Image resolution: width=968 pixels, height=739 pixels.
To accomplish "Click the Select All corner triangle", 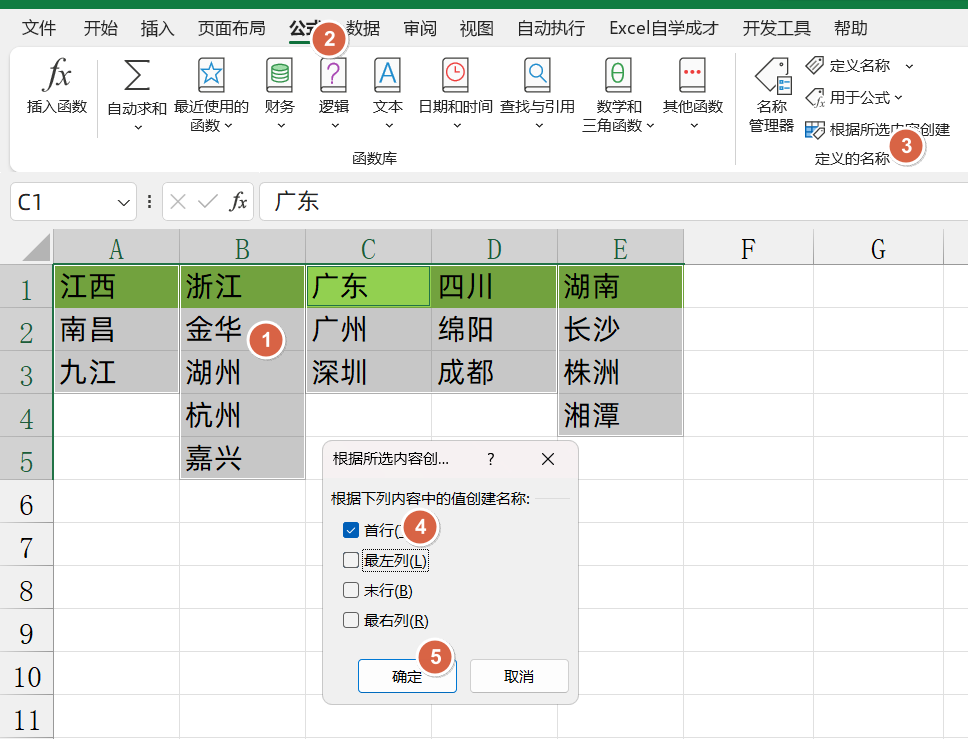I will (36, 248).
